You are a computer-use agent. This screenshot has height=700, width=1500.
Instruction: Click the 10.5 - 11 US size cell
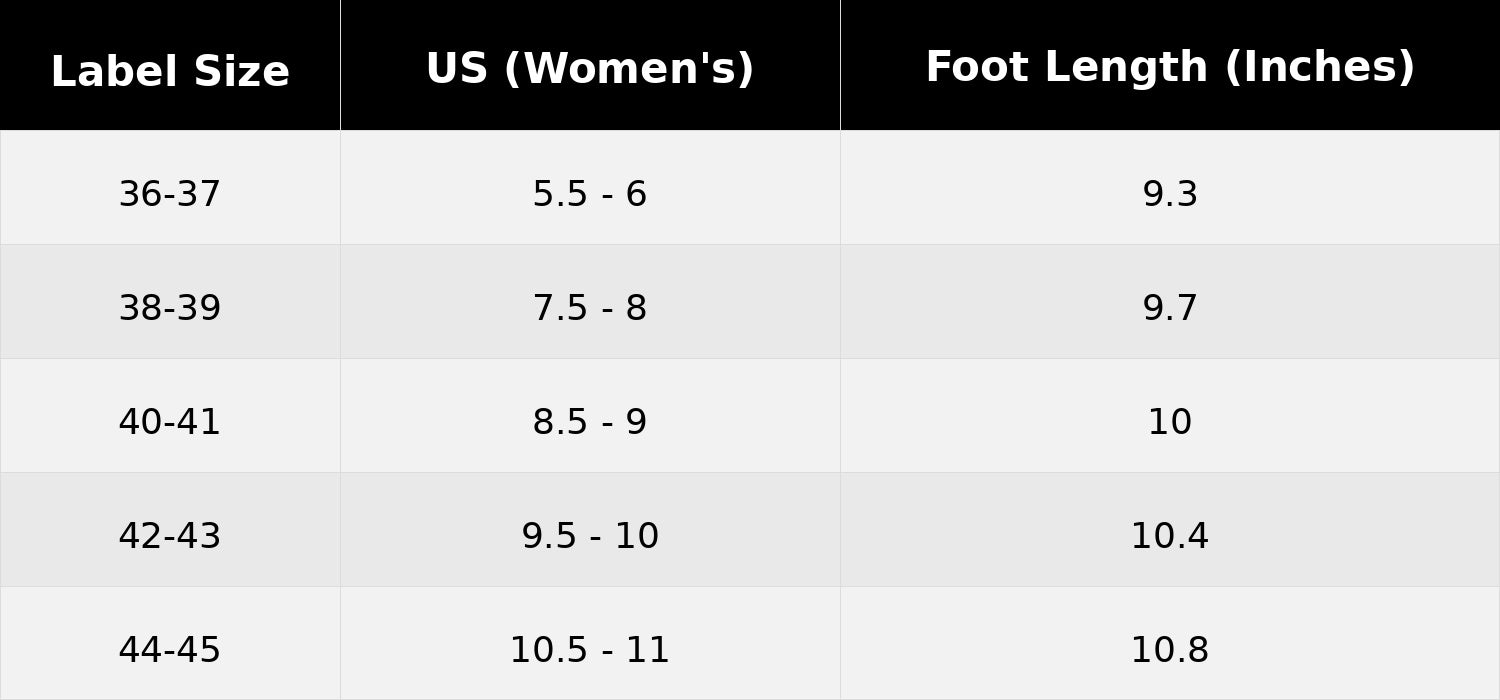point(590,650)
